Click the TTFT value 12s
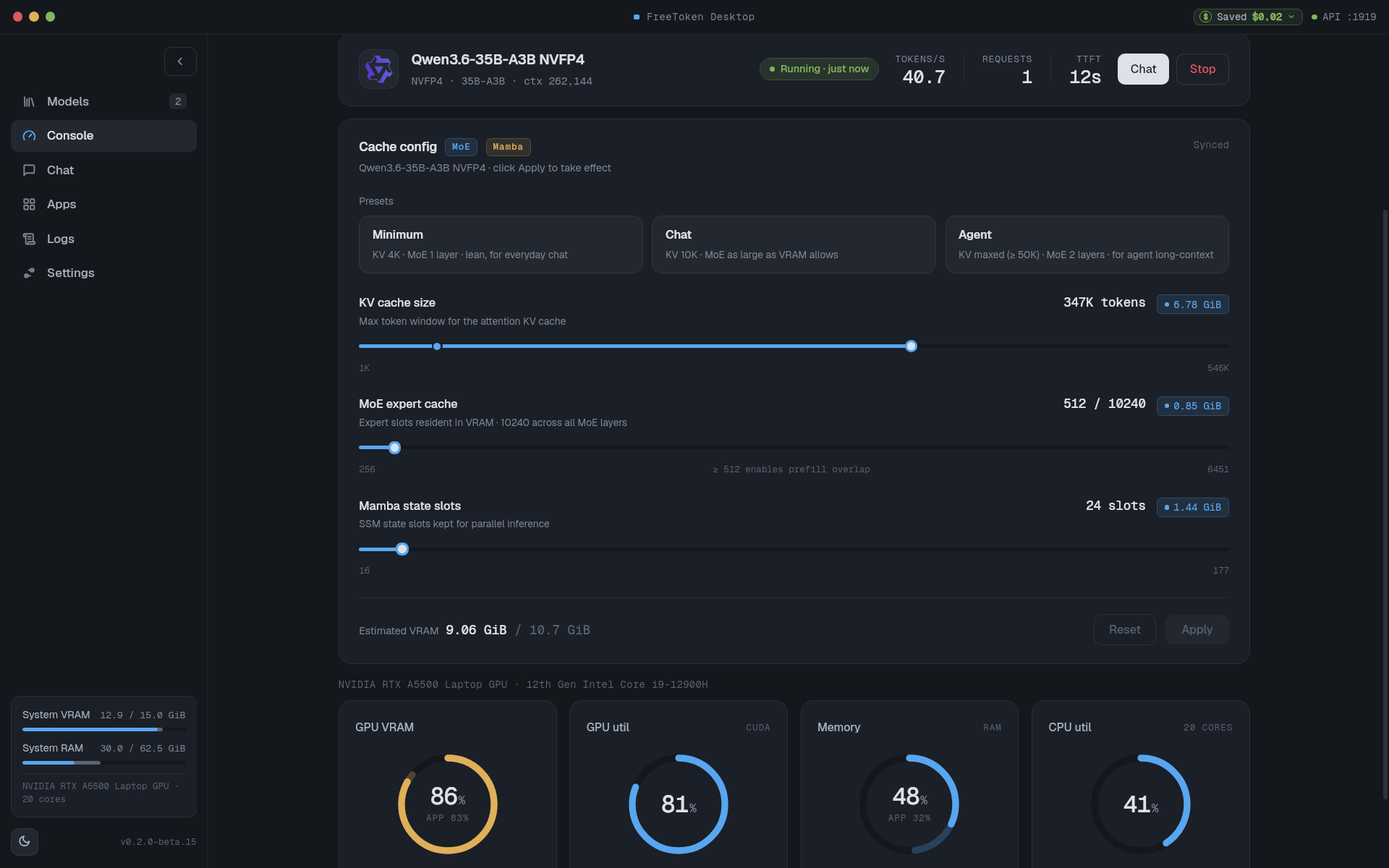1389x868 pixels. [x=1085, y=77]
